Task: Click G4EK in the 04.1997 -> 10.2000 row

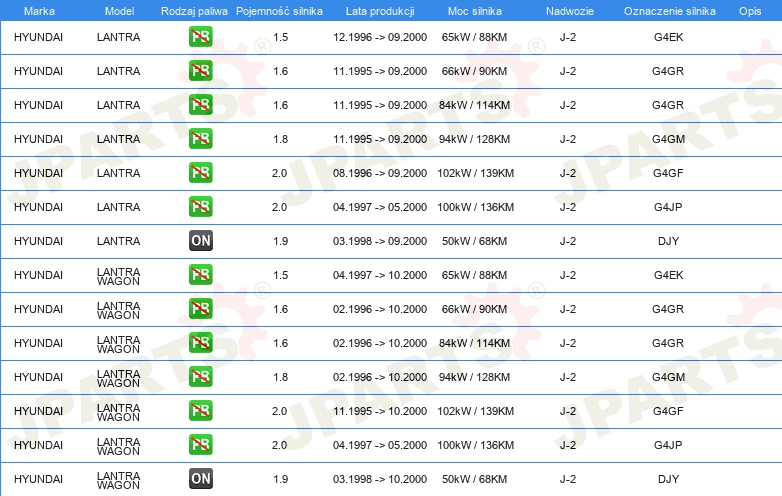Action: 668,275
